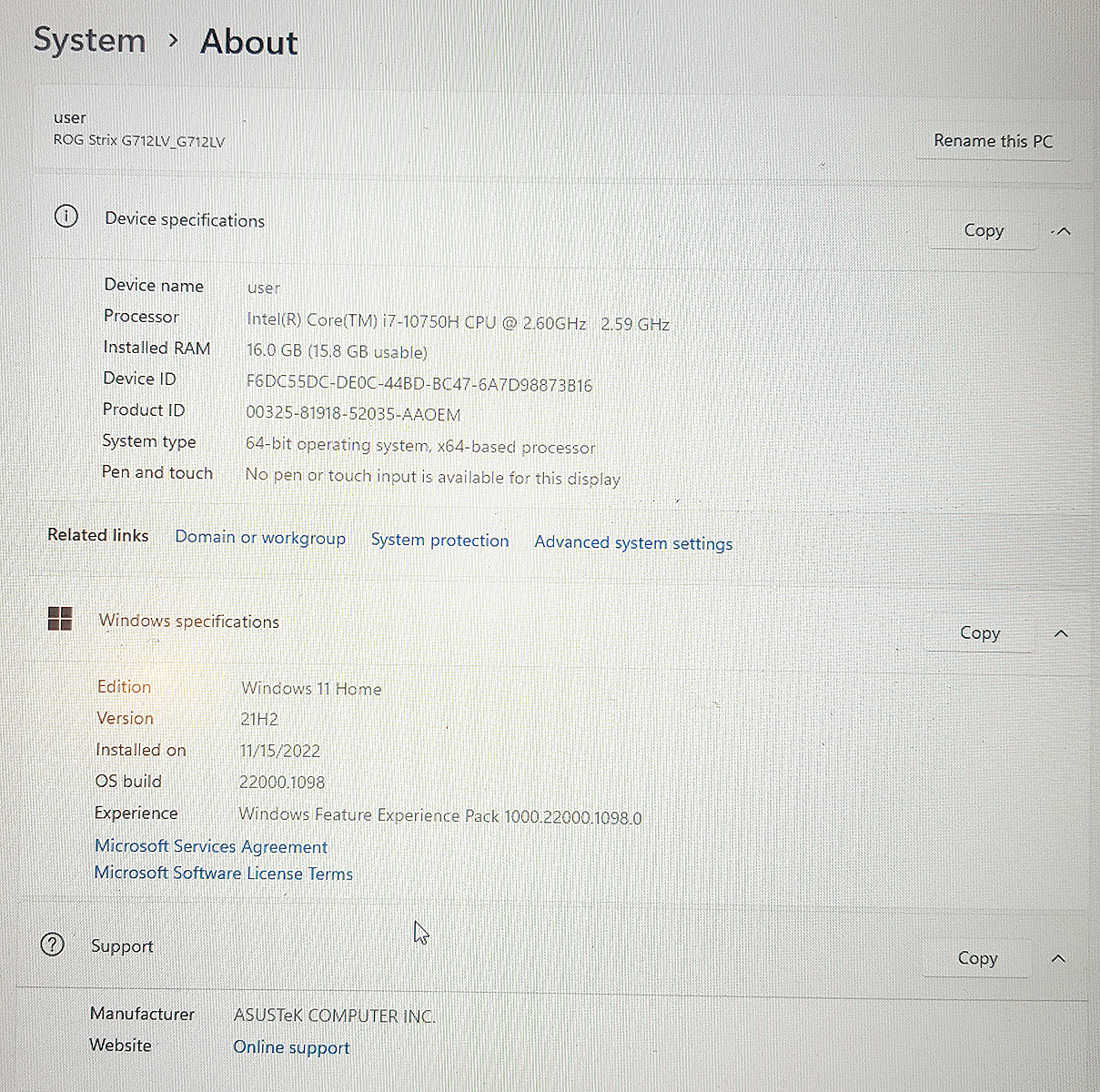The height and width of the screenshot is (1092, 1100).
Task: Select the Windows 11 Home edition value
Action: point(311,689)
